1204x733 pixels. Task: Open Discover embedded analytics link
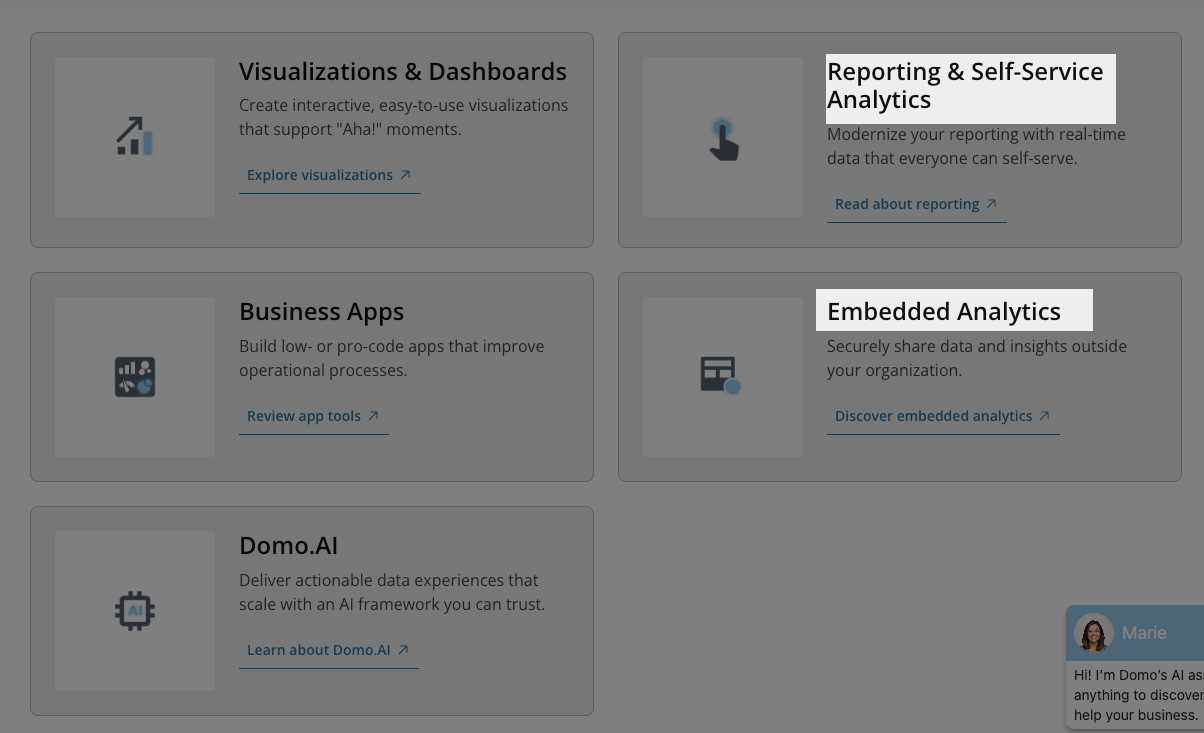[933, 416]
